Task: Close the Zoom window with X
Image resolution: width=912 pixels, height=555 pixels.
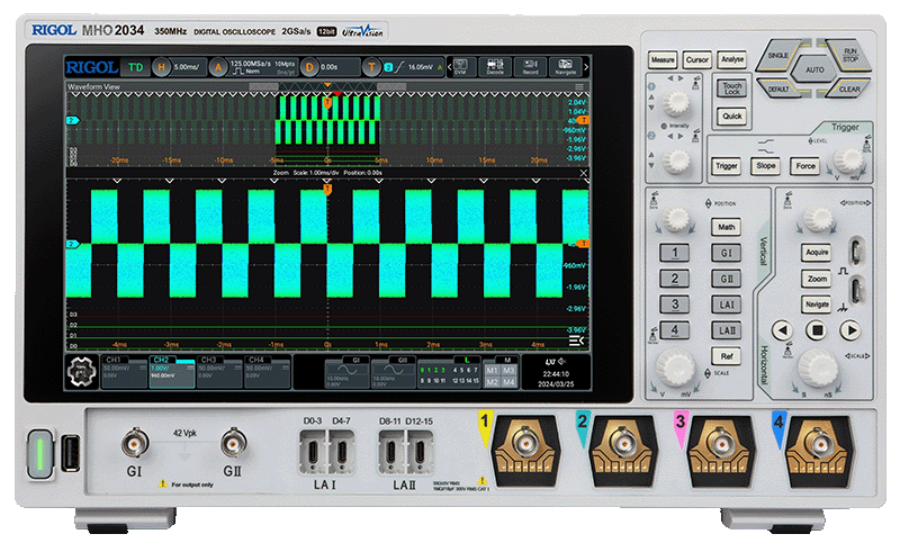Action: (585, 173)
